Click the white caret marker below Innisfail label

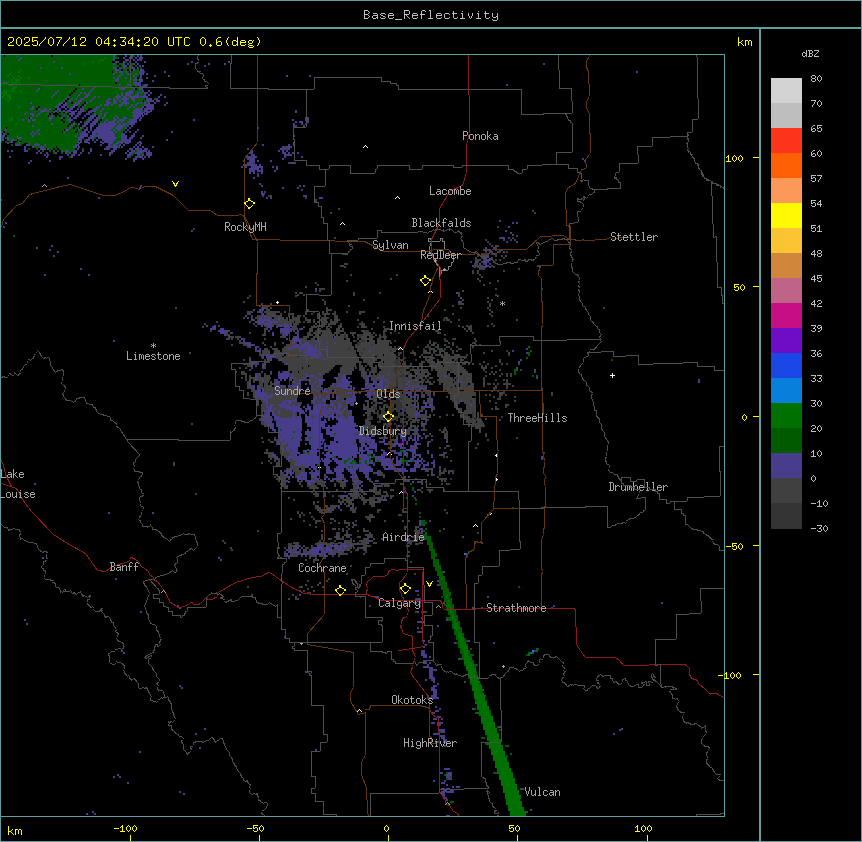click(x=400, y=349)
